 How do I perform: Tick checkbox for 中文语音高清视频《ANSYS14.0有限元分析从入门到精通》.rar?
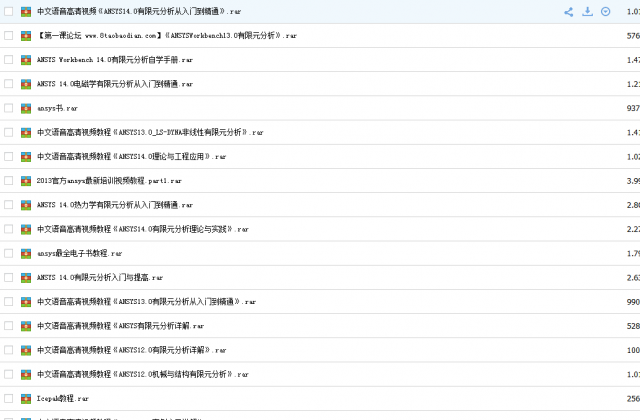(9, 11)
